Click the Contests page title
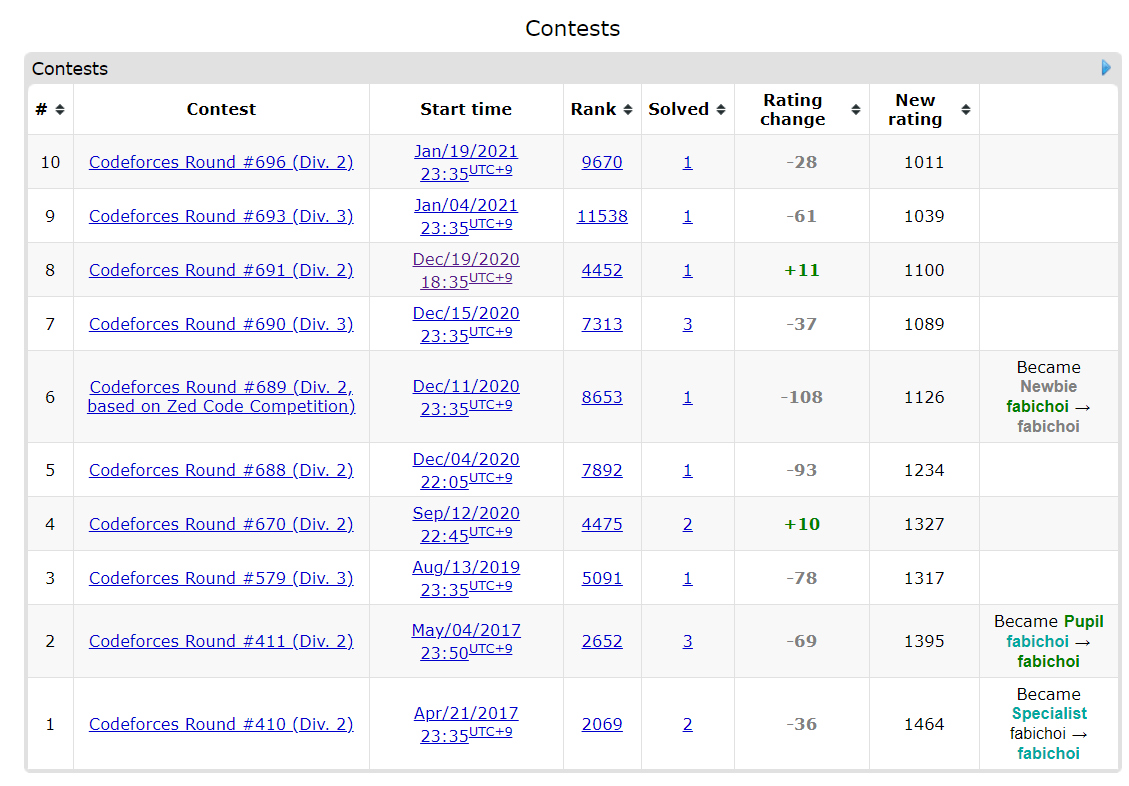 [x=572, y=28]
